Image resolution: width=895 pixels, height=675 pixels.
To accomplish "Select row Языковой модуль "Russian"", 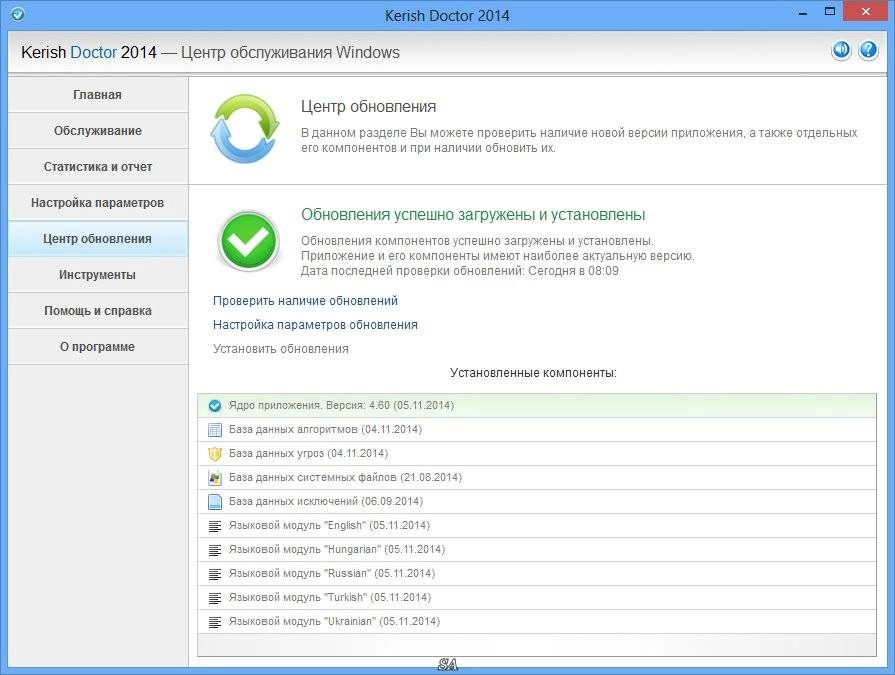I will coord(537,573).
